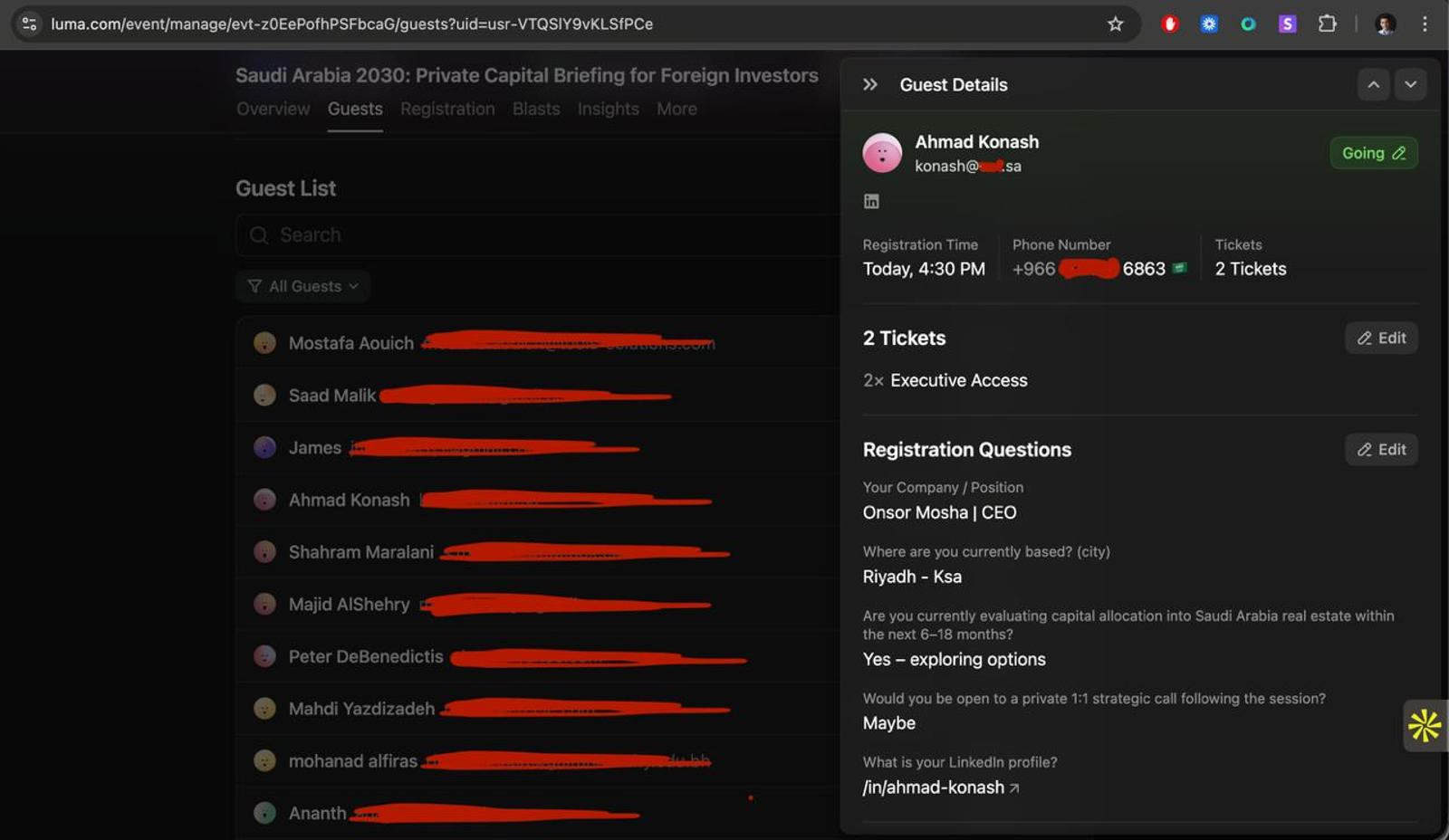Screen dimensions: 1449x840
Task: Click Peter DeBenedictis's avatar icon
Action: (264, 656)
